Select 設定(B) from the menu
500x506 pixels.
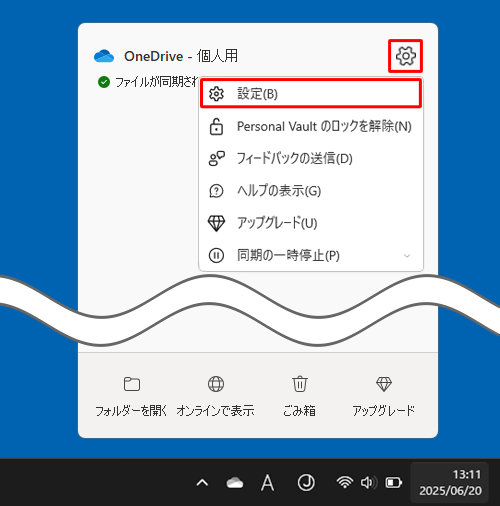(311, 94)
